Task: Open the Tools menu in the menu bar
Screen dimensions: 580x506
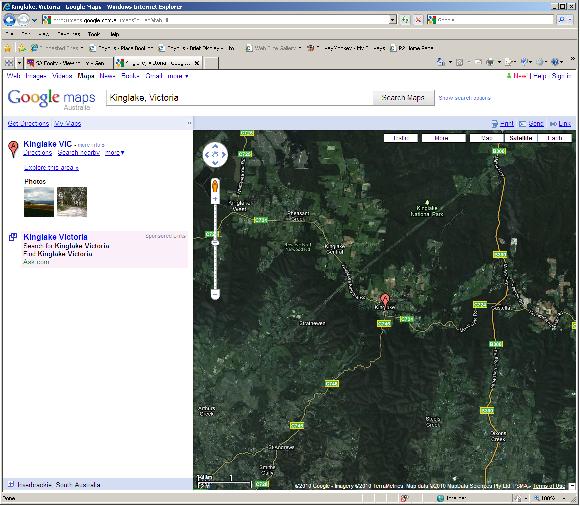Action: (94, 34)
